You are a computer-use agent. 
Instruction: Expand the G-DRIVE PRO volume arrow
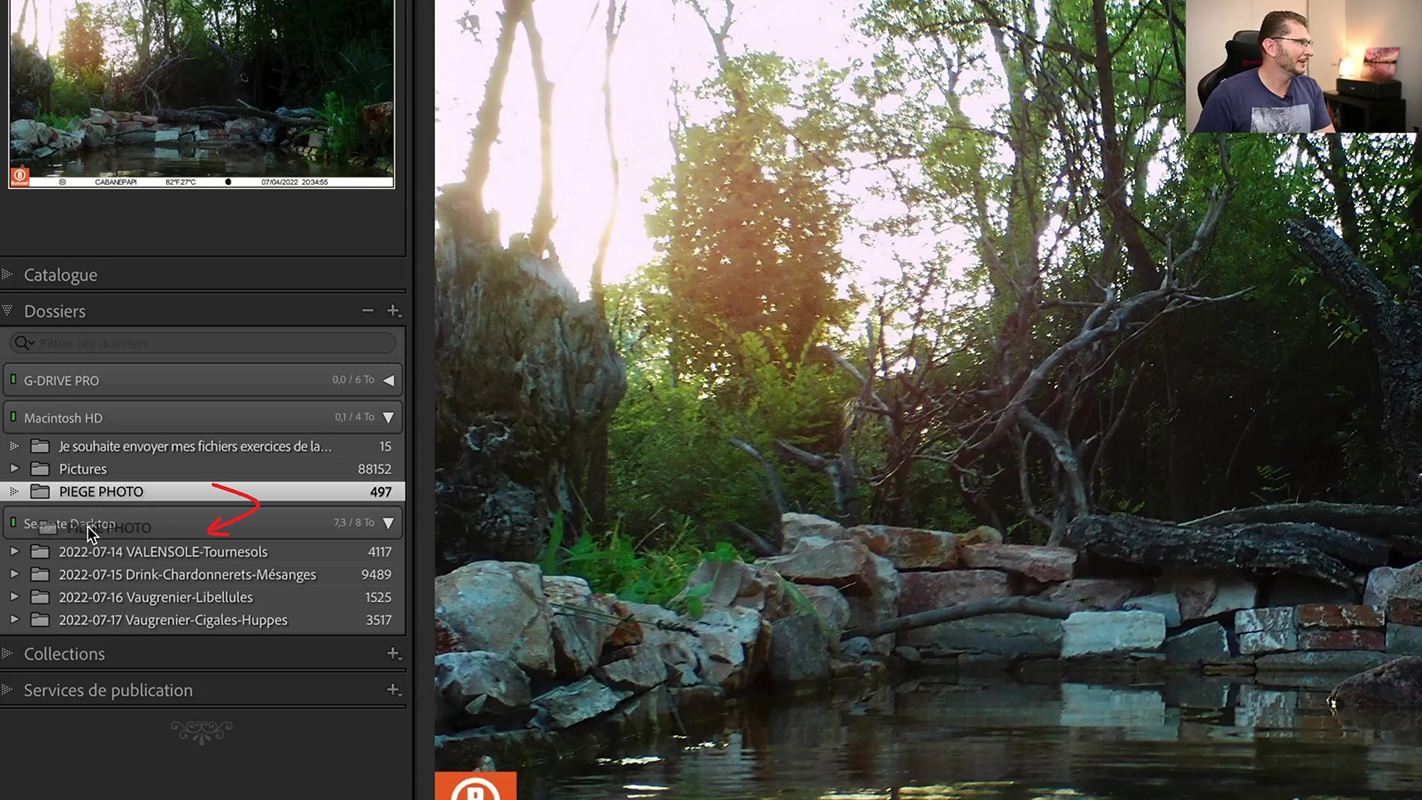click(x=388, y=380)
